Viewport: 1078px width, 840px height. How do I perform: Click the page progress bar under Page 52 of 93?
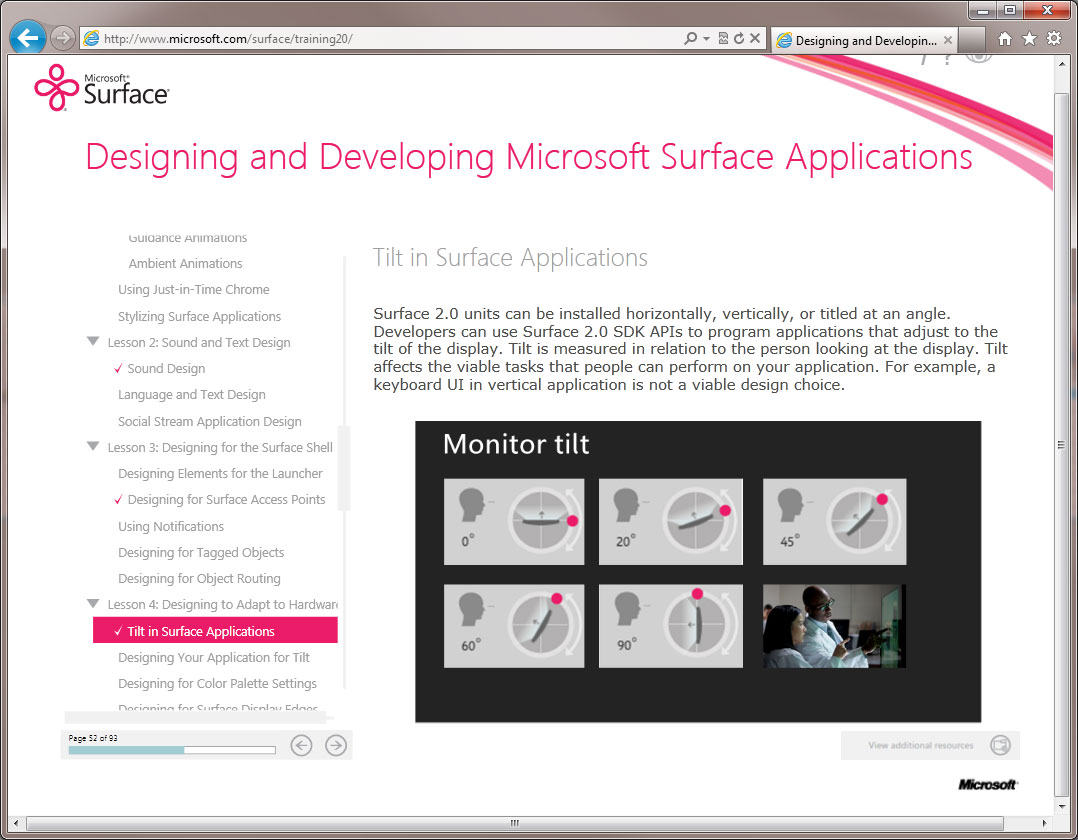172,750
